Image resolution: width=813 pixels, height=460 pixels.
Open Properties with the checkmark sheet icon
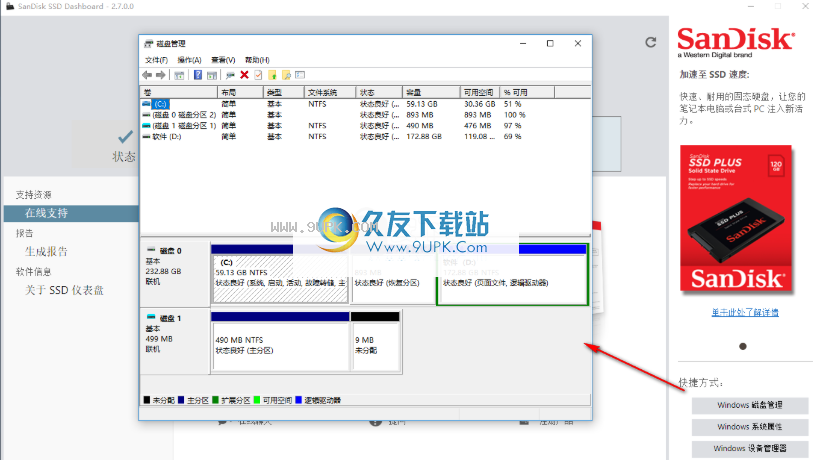(258, 75)
